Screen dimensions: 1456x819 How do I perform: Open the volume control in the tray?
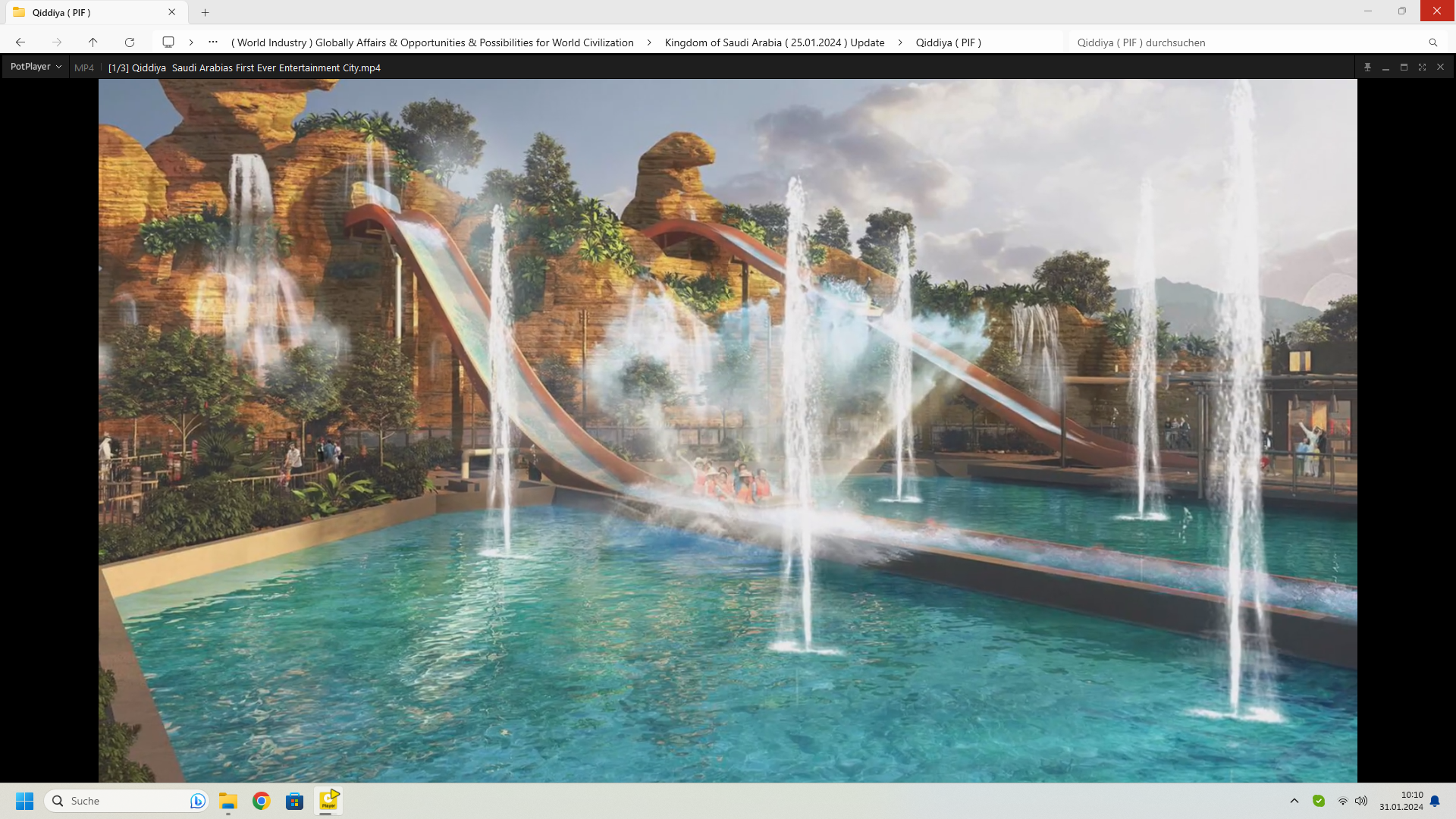tap(1361, 801)
